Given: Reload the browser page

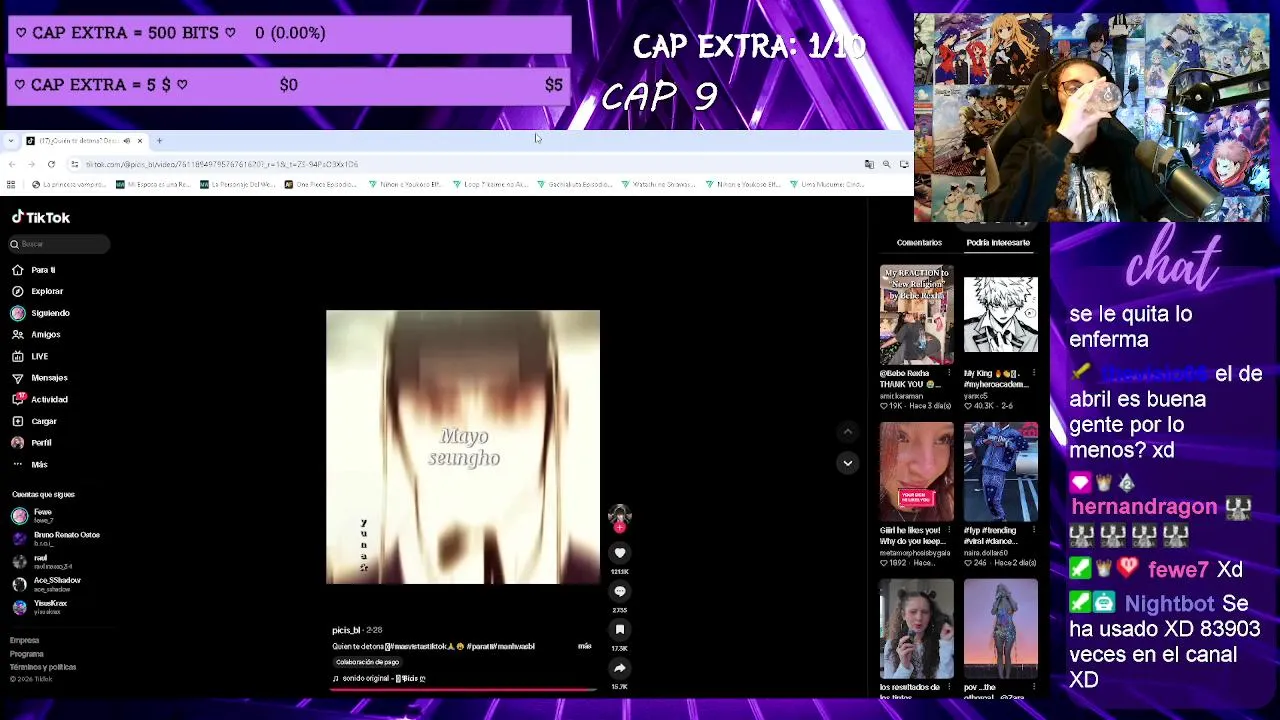Looking at the screenshot, I should 51,164.
